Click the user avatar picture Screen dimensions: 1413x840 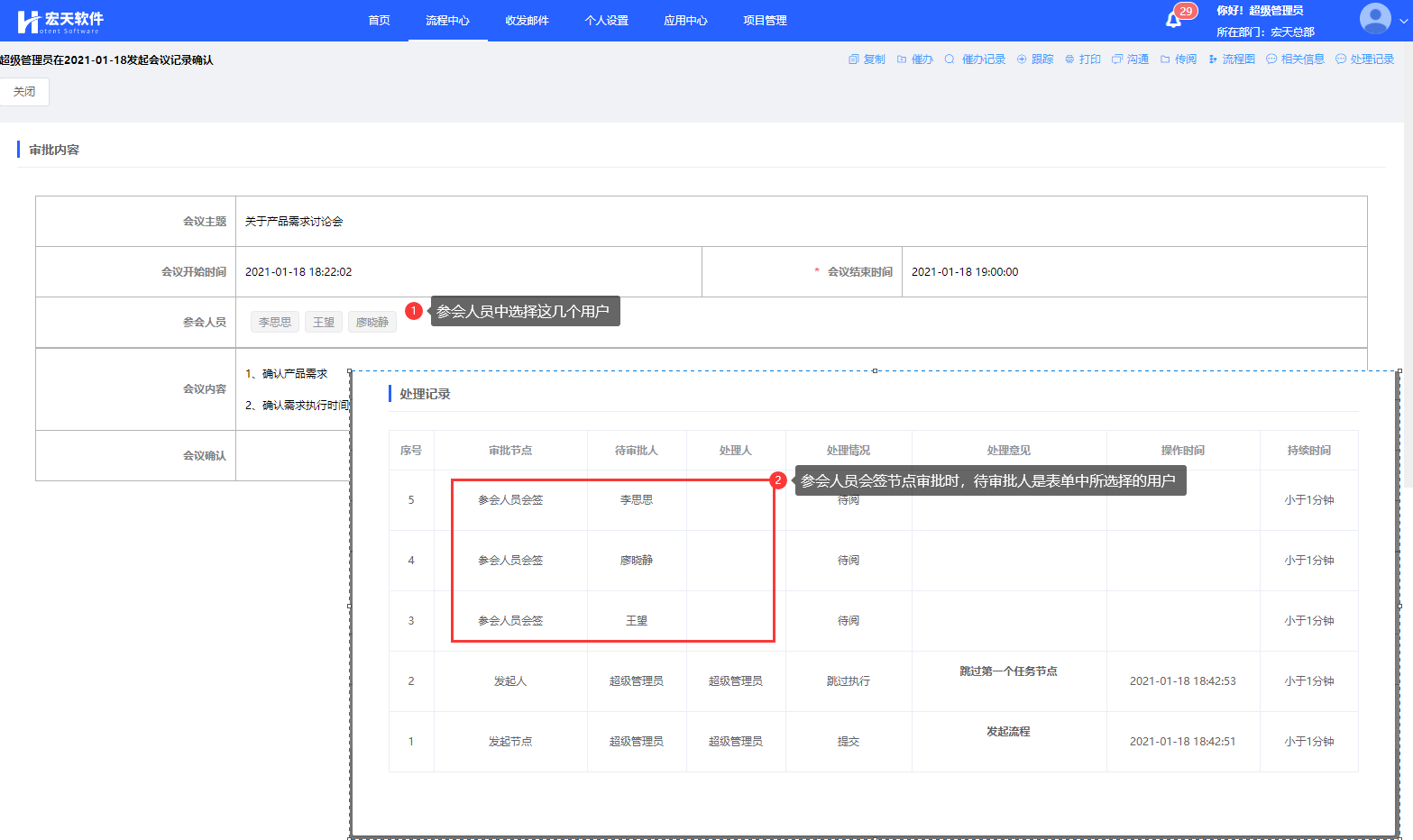click(1374, 19)
